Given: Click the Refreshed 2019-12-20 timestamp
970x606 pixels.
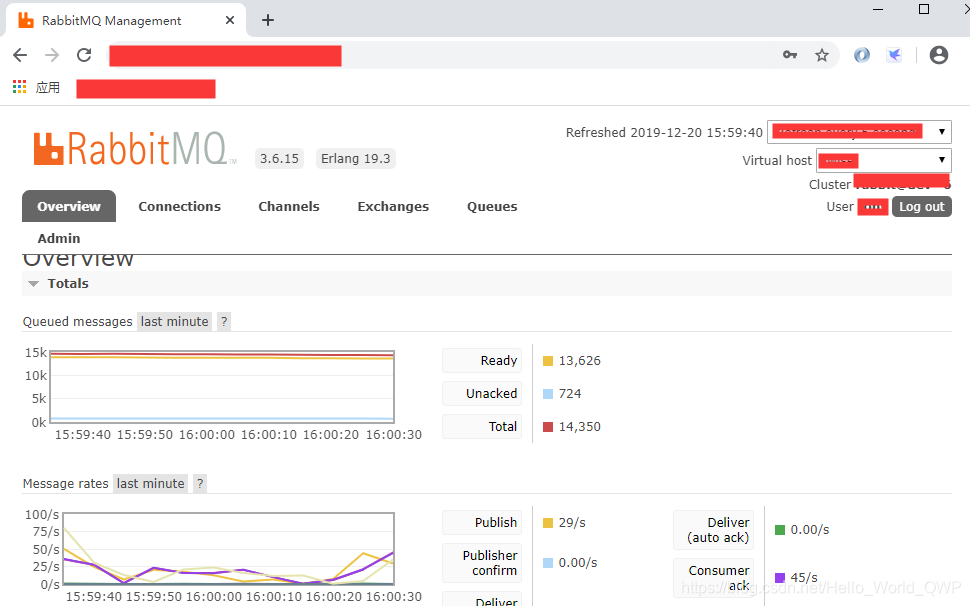Looking at the screenshot, I should [x=664, y=132].
